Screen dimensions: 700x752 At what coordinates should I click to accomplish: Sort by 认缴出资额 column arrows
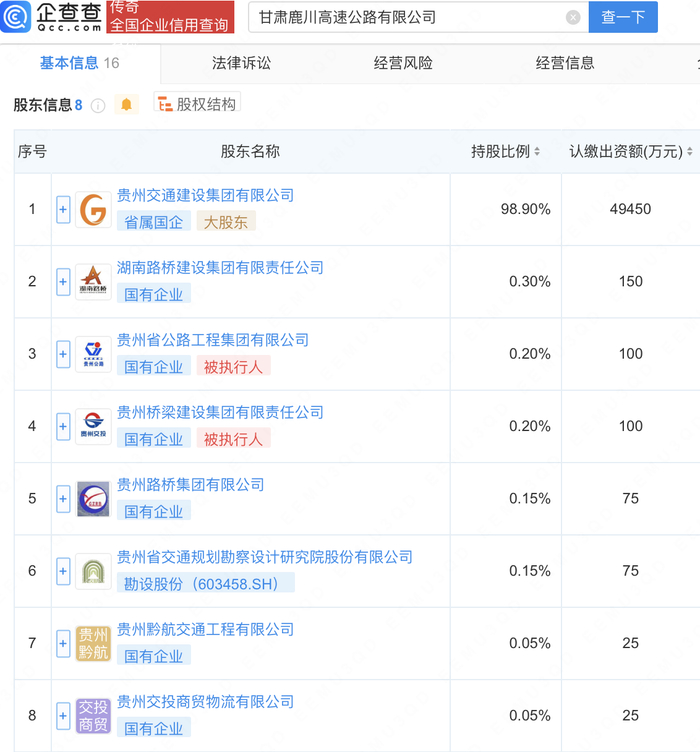click(689, 152)
